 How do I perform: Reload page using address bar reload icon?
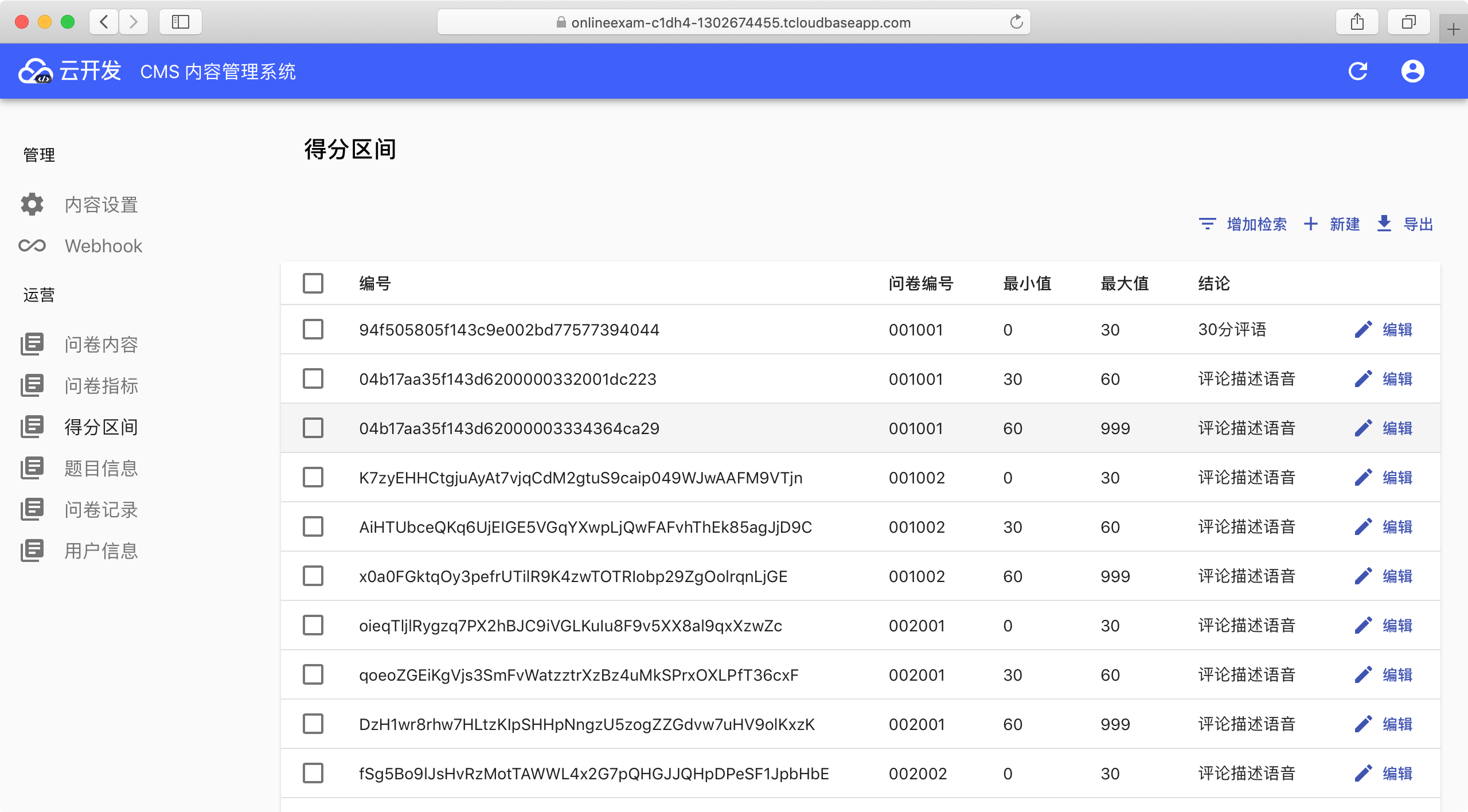pos(1016,22)
